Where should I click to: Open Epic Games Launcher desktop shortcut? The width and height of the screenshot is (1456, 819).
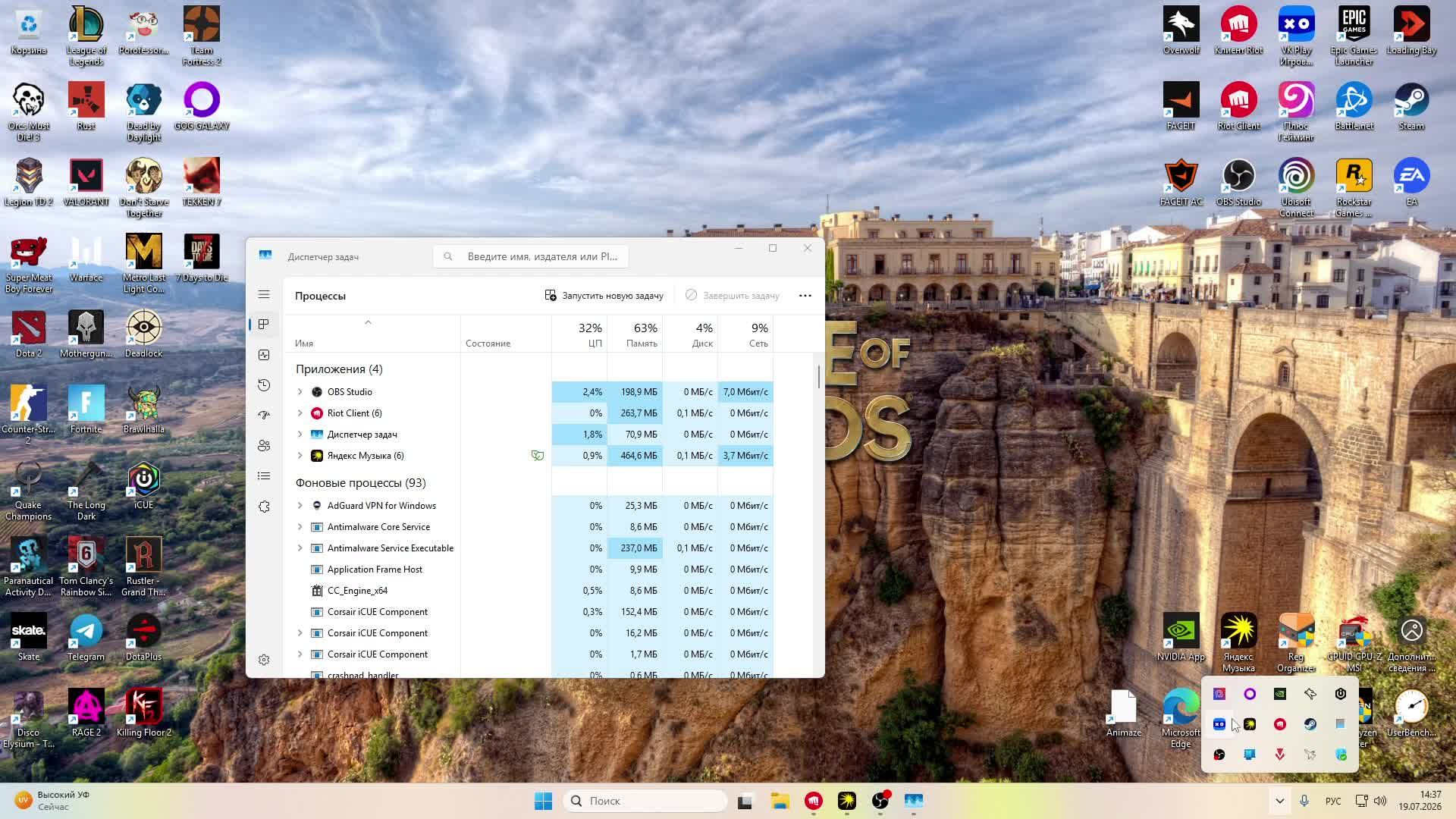(1354, 36)
